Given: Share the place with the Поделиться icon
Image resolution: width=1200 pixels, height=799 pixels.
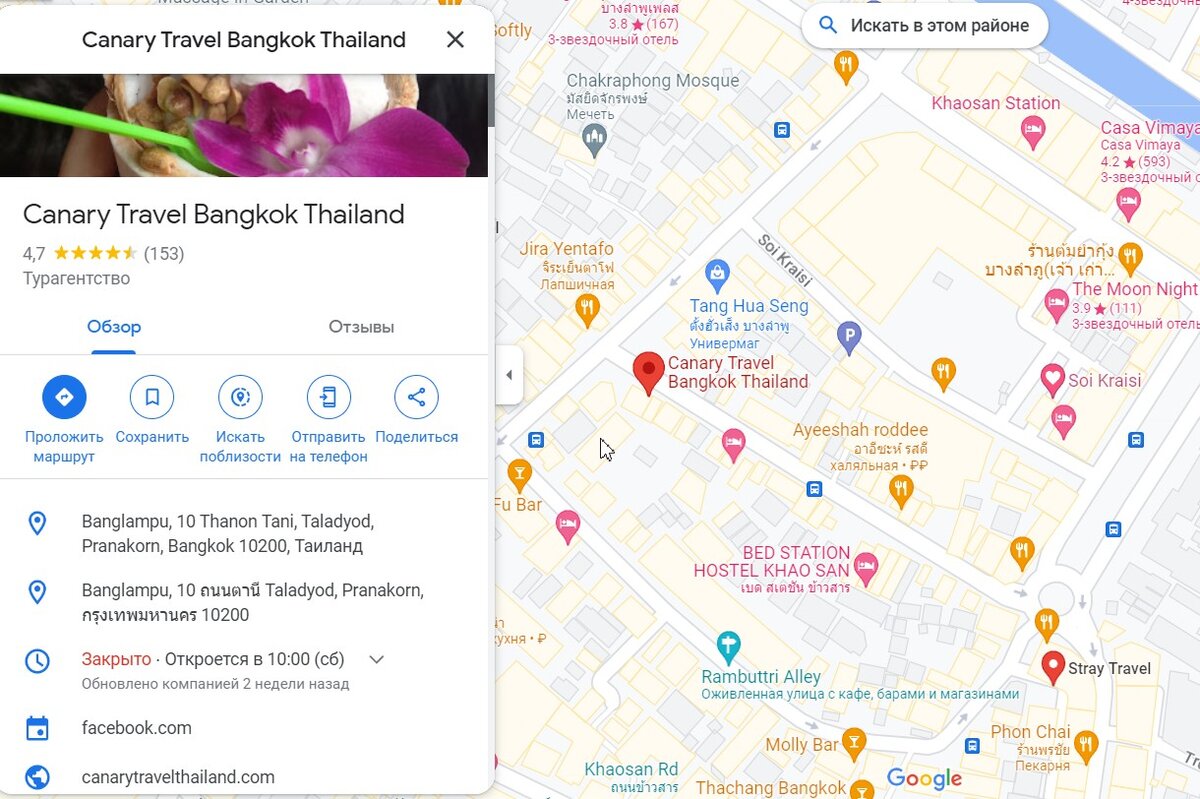Looking at the screenshot, I should pos(416,397).
